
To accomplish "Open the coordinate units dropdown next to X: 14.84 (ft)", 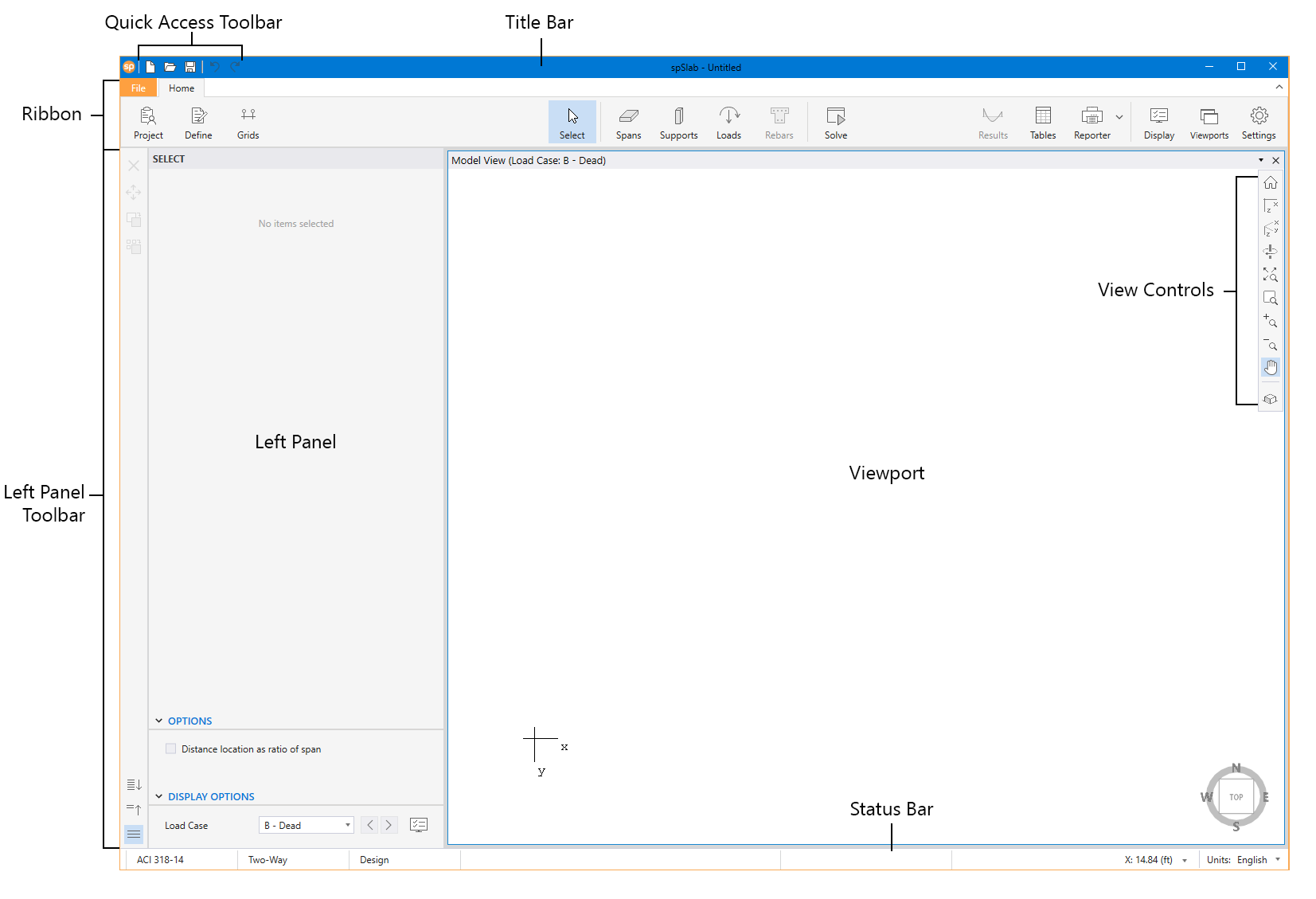I will 1185,861.
